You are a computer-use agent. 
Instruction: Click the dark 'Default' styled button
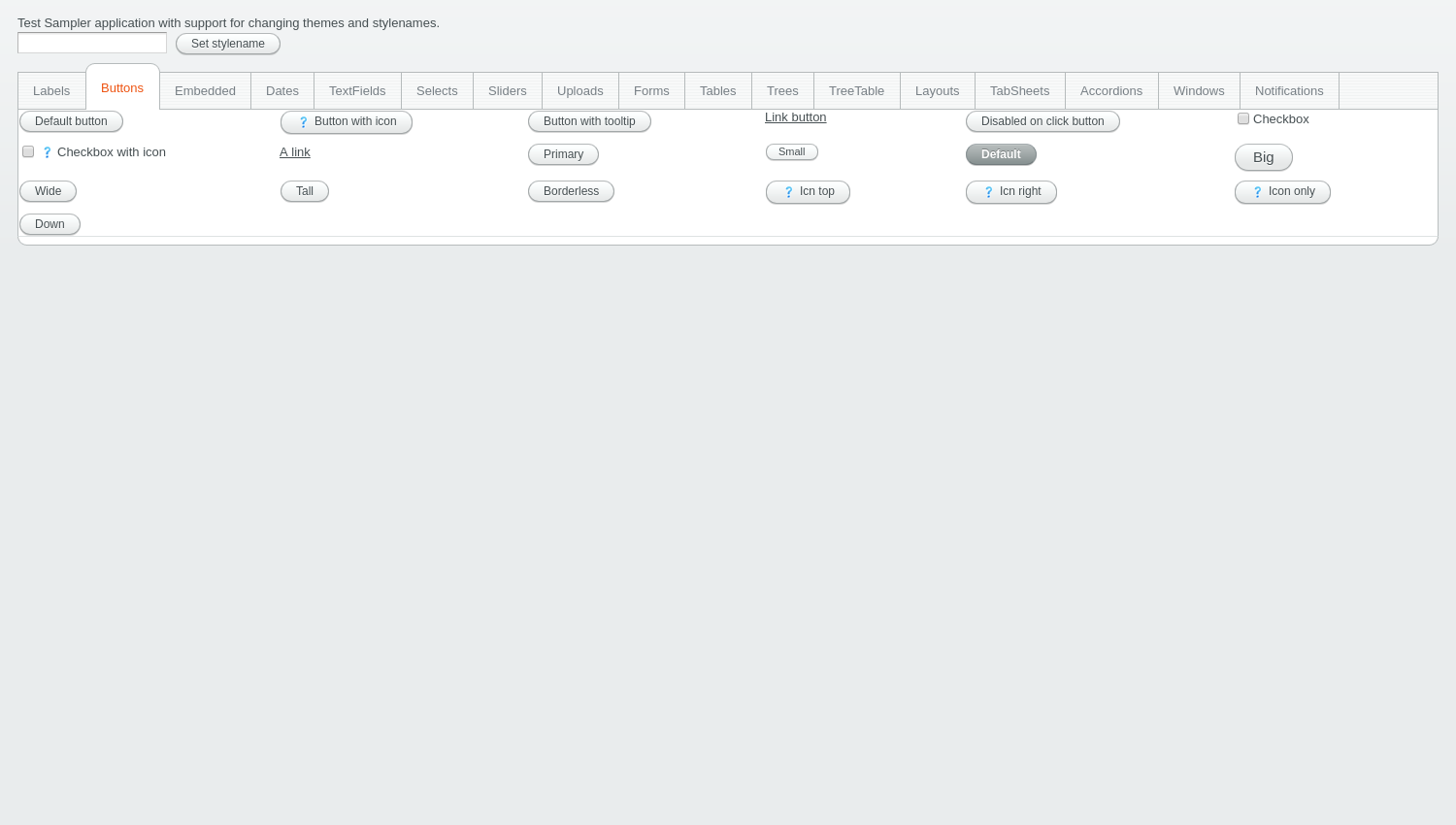coord(1001,154)
